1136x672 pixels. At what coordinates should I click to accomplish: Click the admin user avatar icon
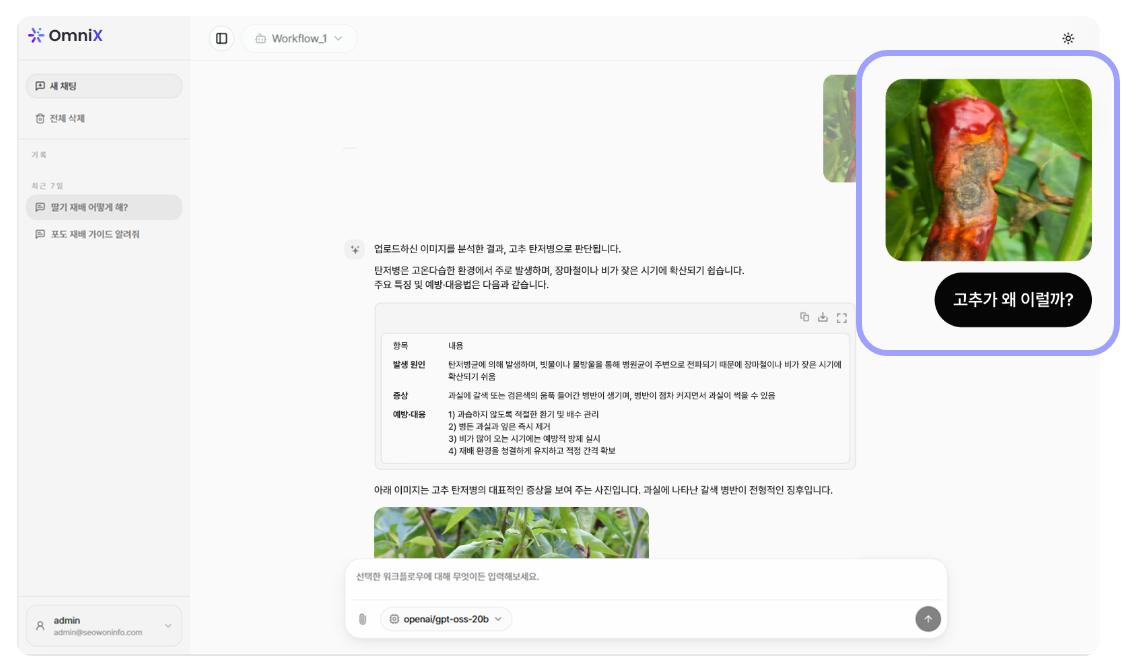point(41,626)
